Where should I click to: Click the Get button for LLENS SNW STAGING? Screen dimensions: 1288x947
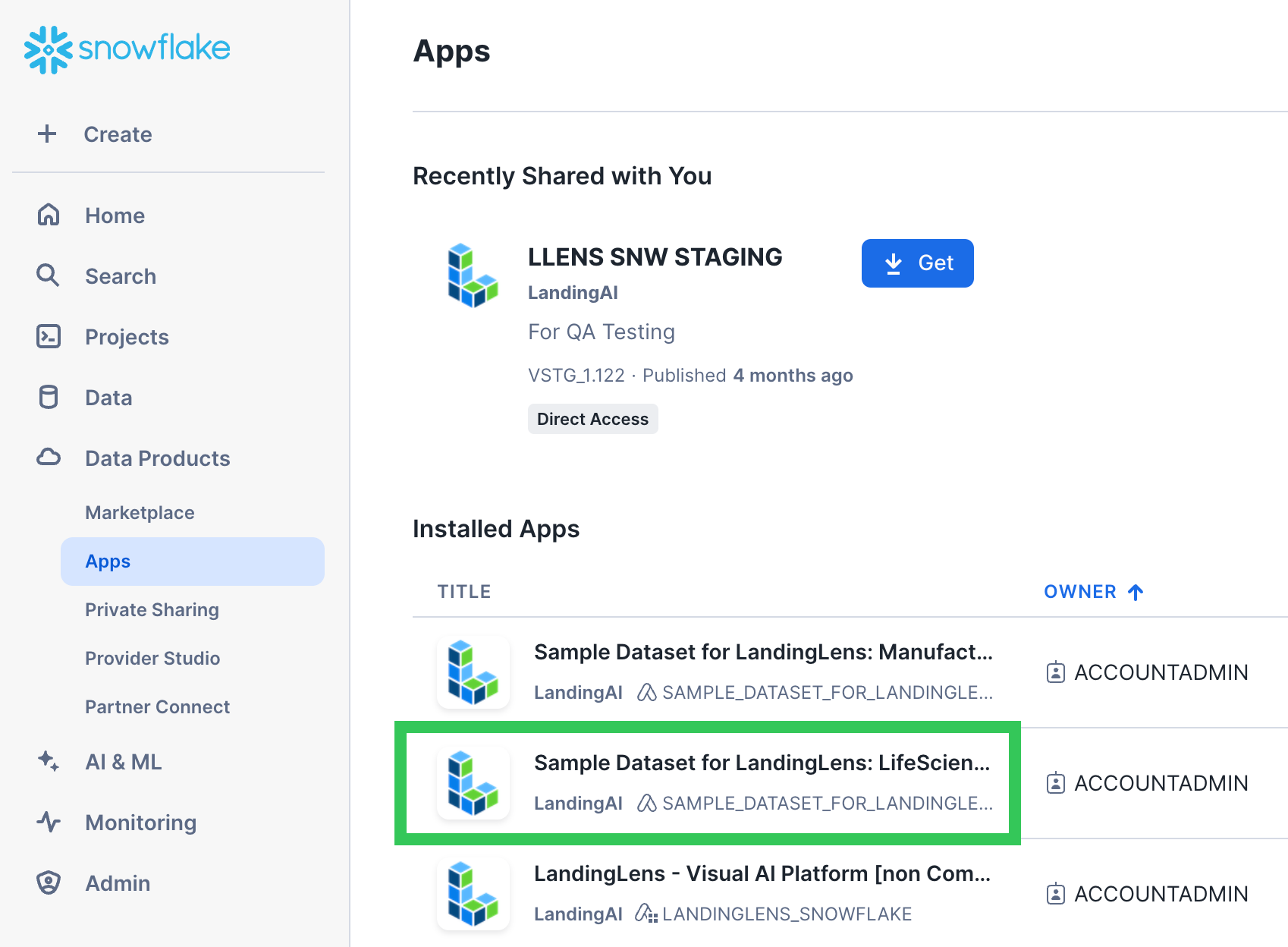(918, 263)
